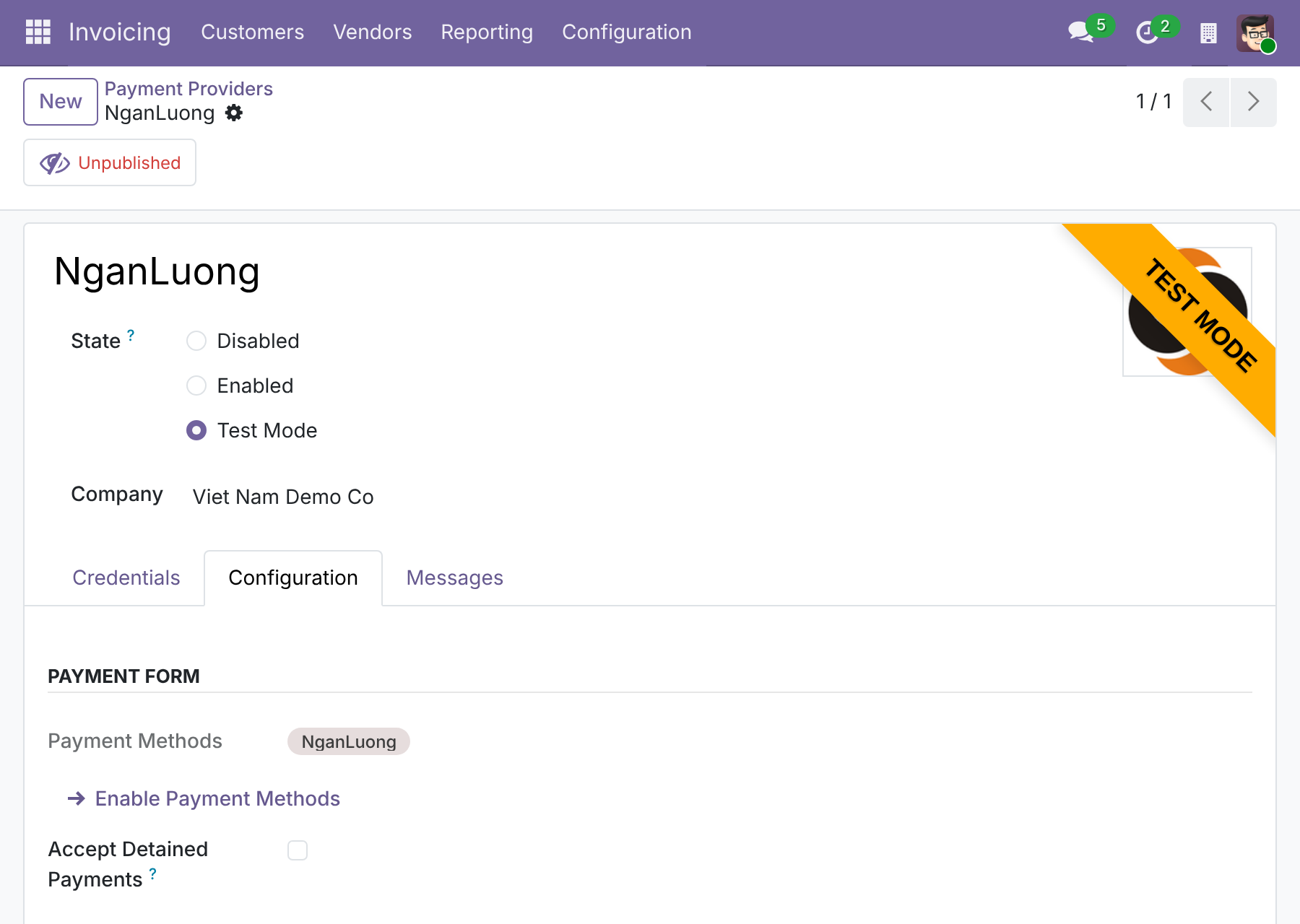Expand the Reporting menu
1300x924 pixels.
[x=487, y=32]
